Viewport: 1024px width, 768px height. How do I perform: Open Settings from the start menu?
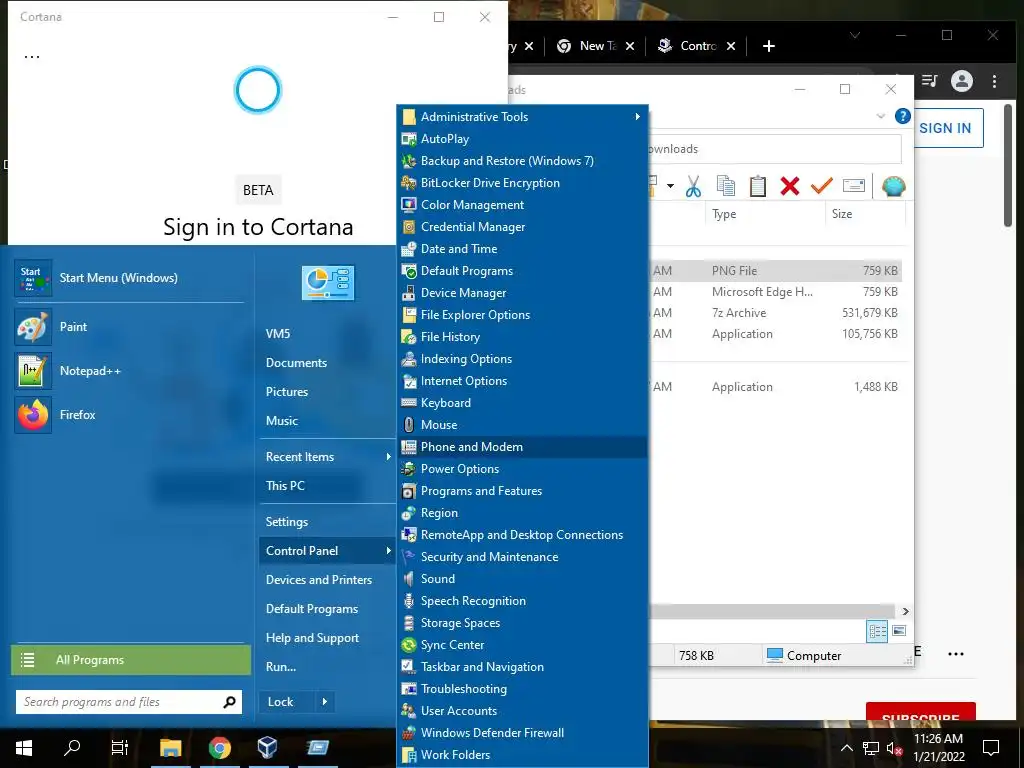pyautogui.click(x=287, y=522)
